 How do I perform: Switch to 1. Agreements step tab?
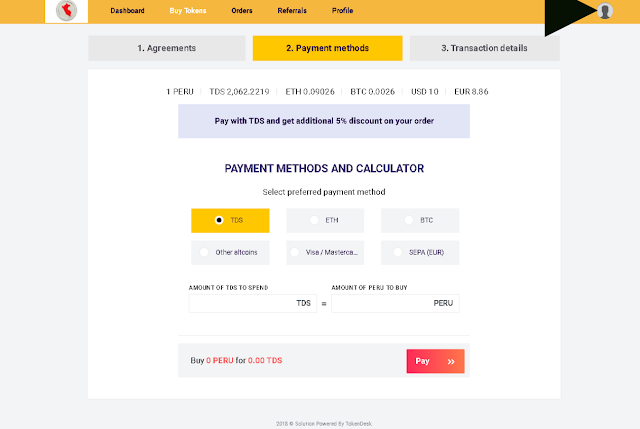coord(166,48)
